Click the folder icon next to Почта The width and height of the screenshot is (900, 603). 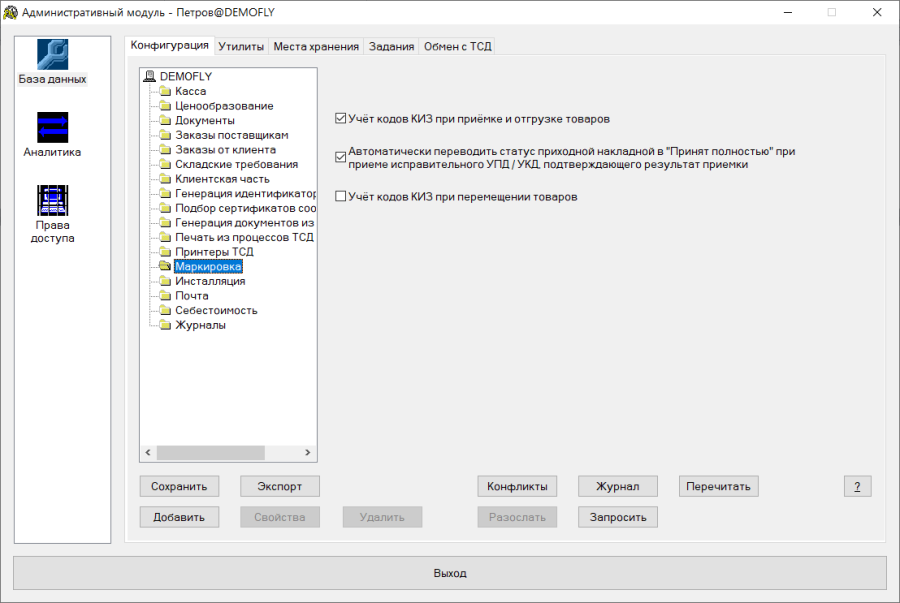tap(165, 296)
